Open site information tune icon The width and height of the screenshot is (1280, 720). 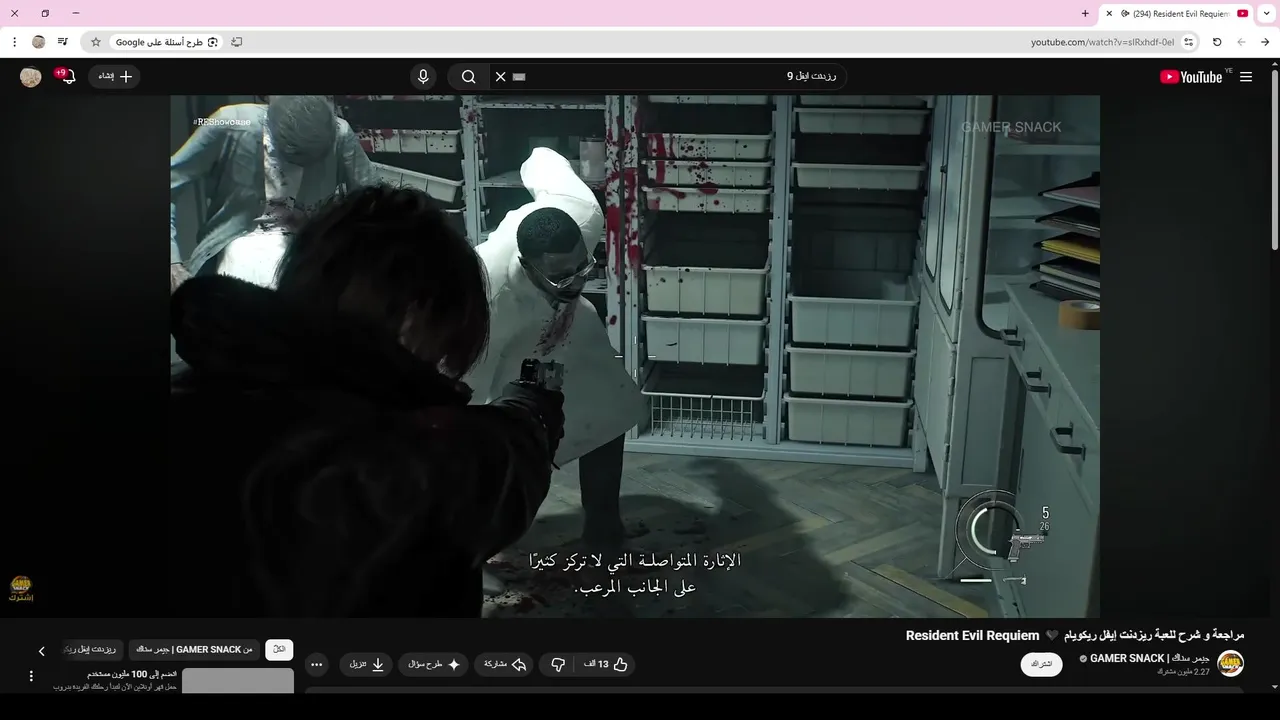click(x=1188, y=42)
